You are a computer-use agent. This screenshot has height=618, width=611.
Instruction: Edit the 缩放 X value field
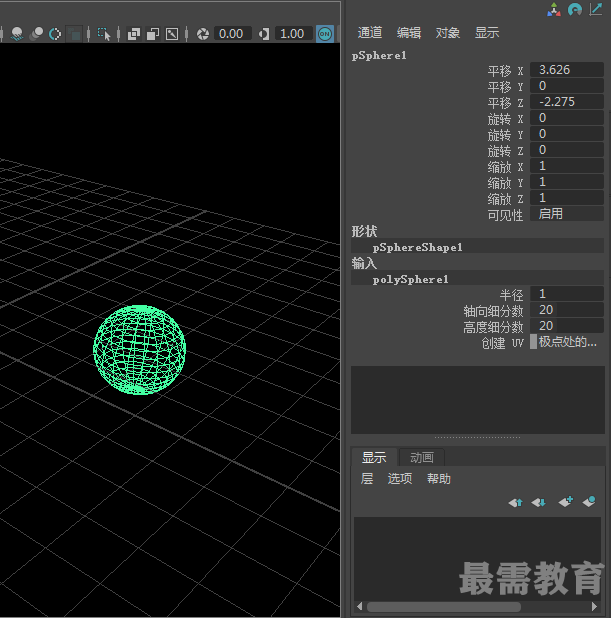pyautogui.click(x=566, y=166)
